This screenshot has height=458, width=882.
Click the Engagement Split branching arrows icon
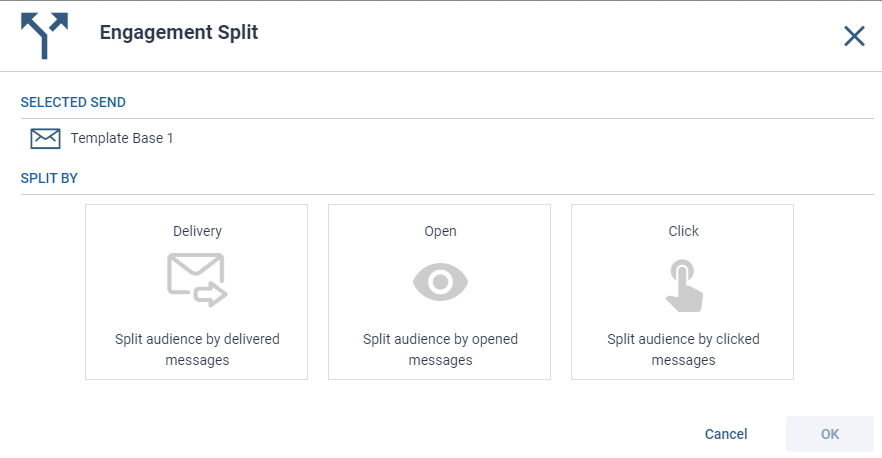(x=44, y=35)
